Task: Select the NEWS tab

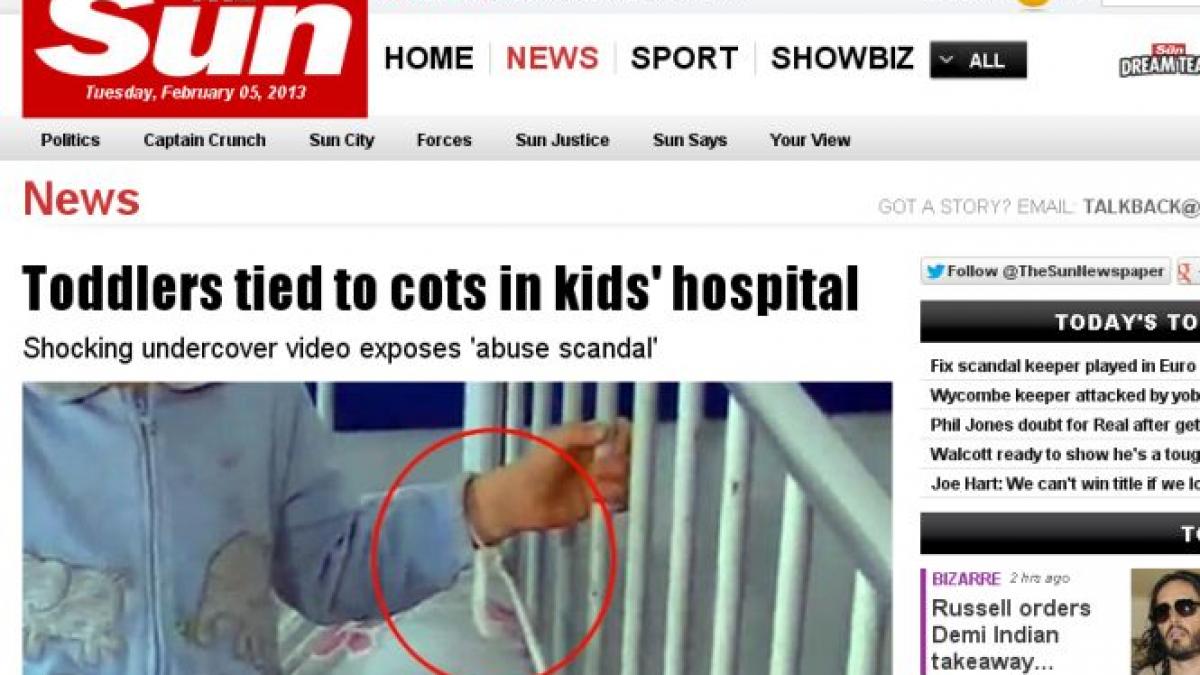Action: [x=552, y=58]
